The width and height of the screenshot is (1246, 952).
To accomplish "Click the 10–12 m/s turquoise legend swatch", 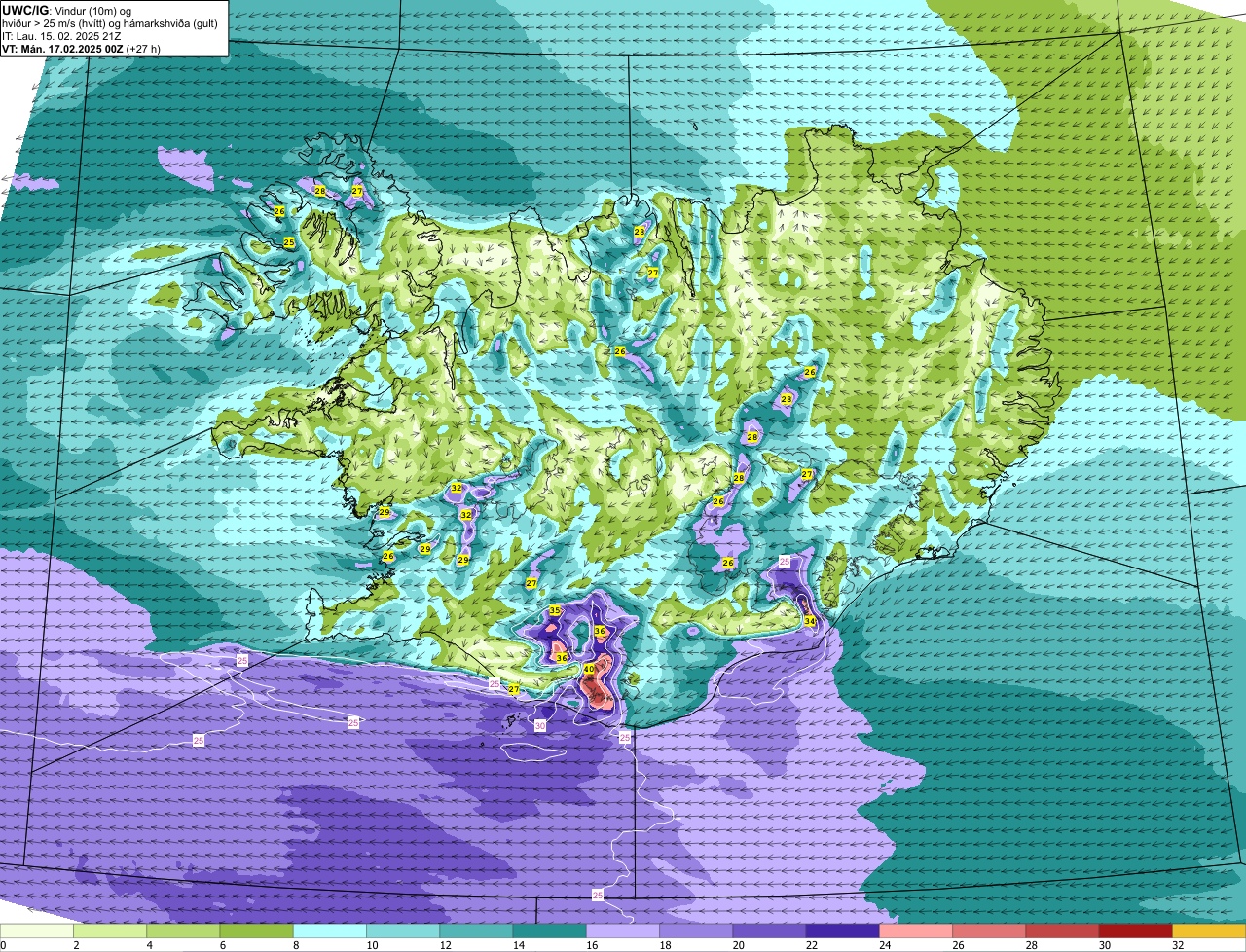I will click(403, 932).
